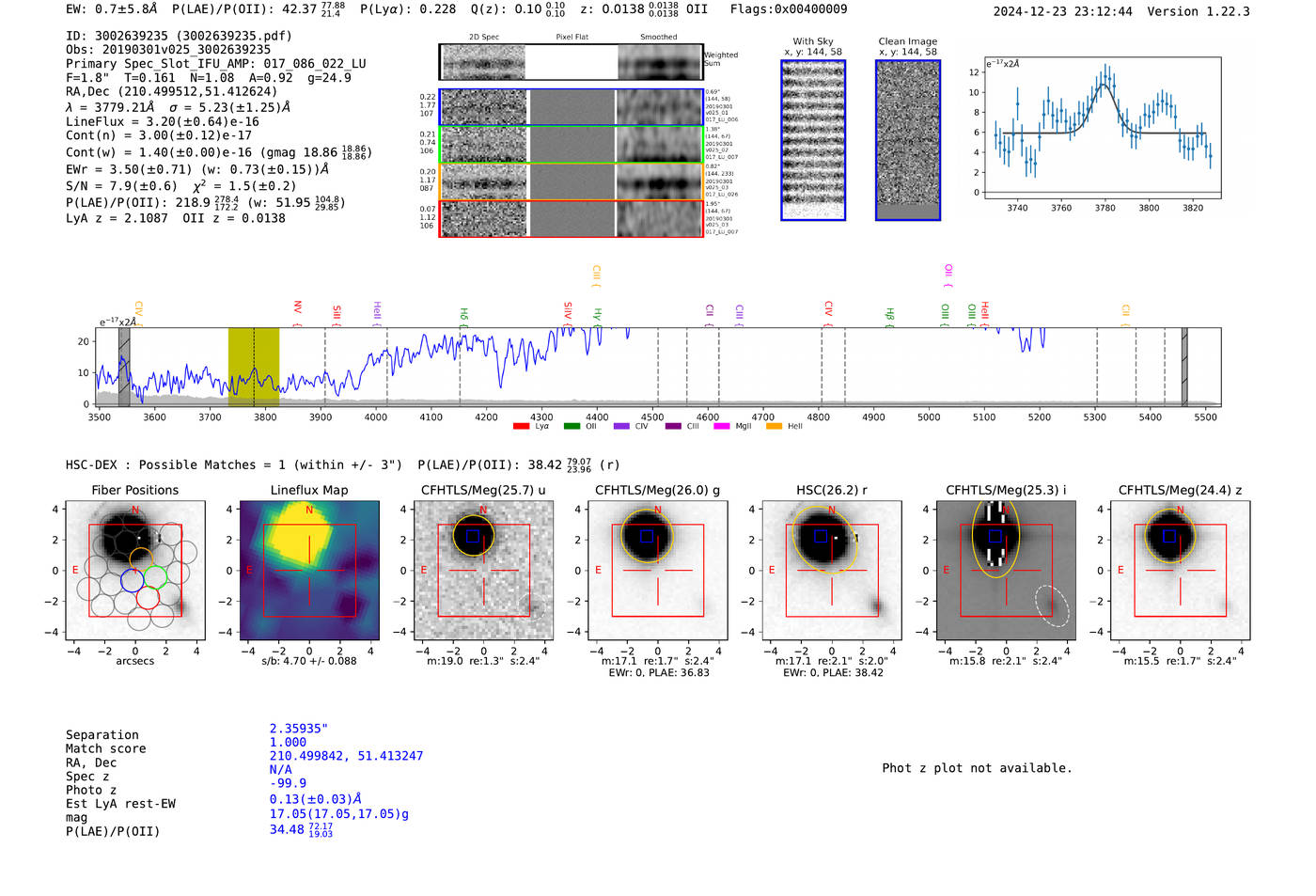The height and width of the screenshot is (896, 1316).
Task: Select the green-bordered 2D spectrum row
Action: [x=571, y=145]
